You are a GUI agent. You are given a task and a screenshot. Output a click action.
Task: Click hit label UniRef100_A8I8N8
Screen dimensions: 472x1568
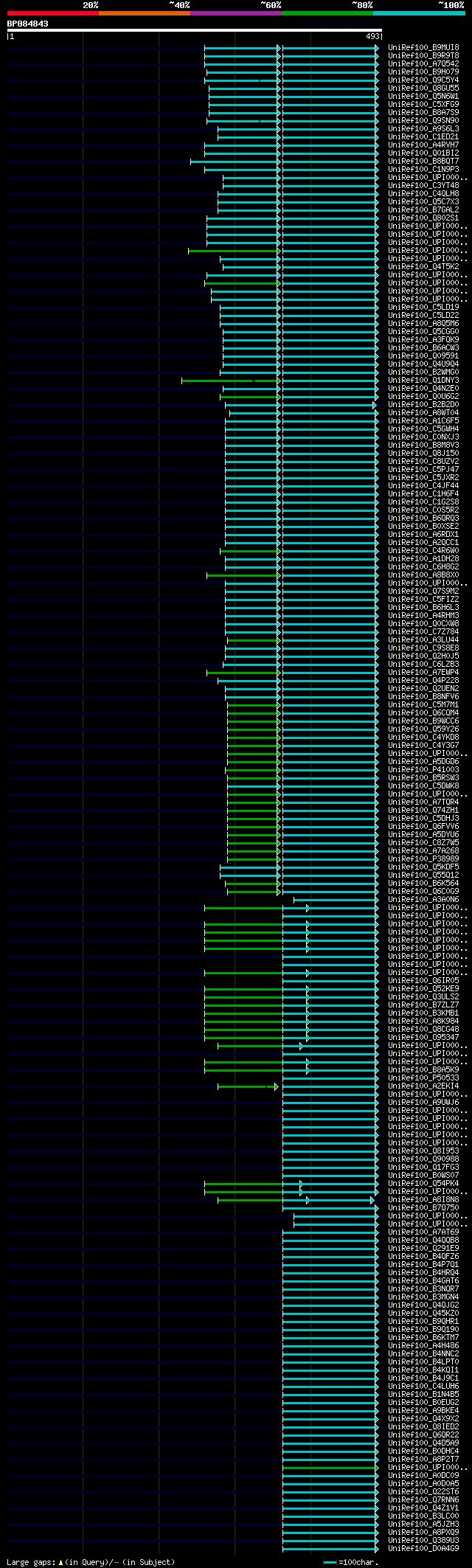click(x=423, y=1199)
